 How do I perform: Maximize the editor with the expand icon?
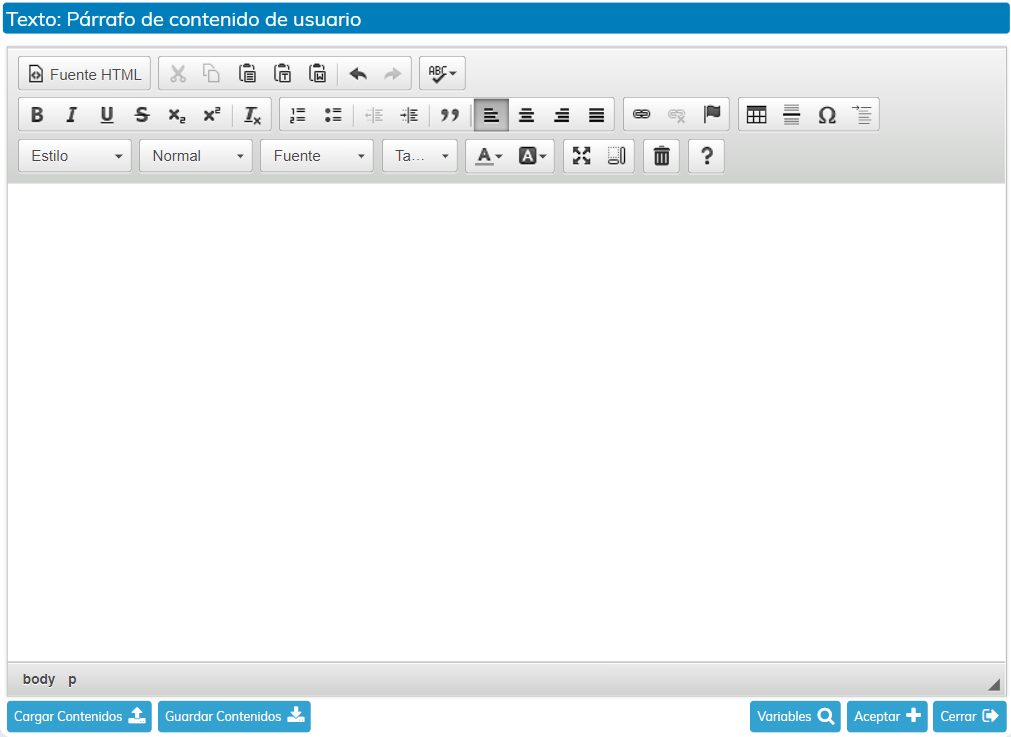point(582,156)
